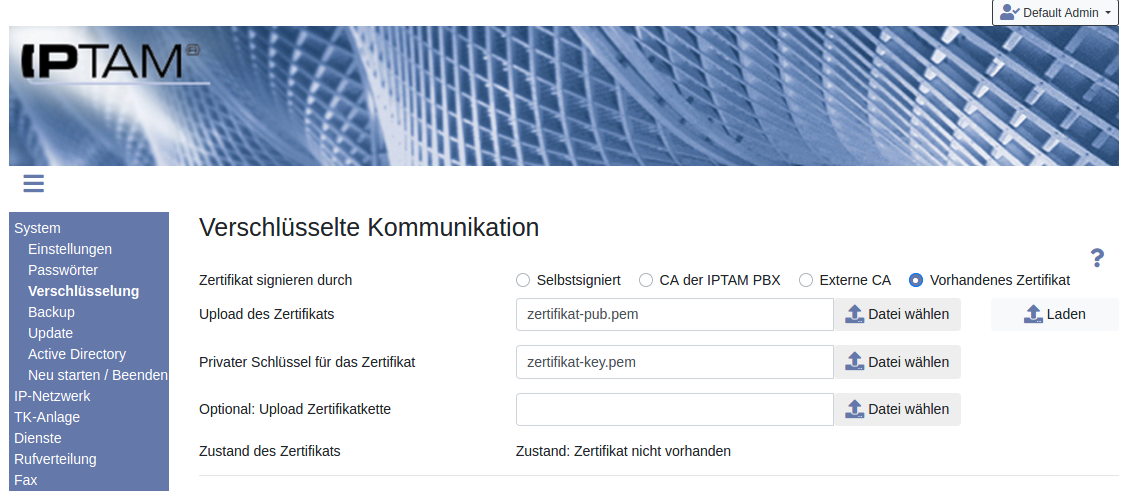The width and height of the screenshot is (1131, 491).
Task: Select CA der IPTAM PBX option
Action: 646,280
